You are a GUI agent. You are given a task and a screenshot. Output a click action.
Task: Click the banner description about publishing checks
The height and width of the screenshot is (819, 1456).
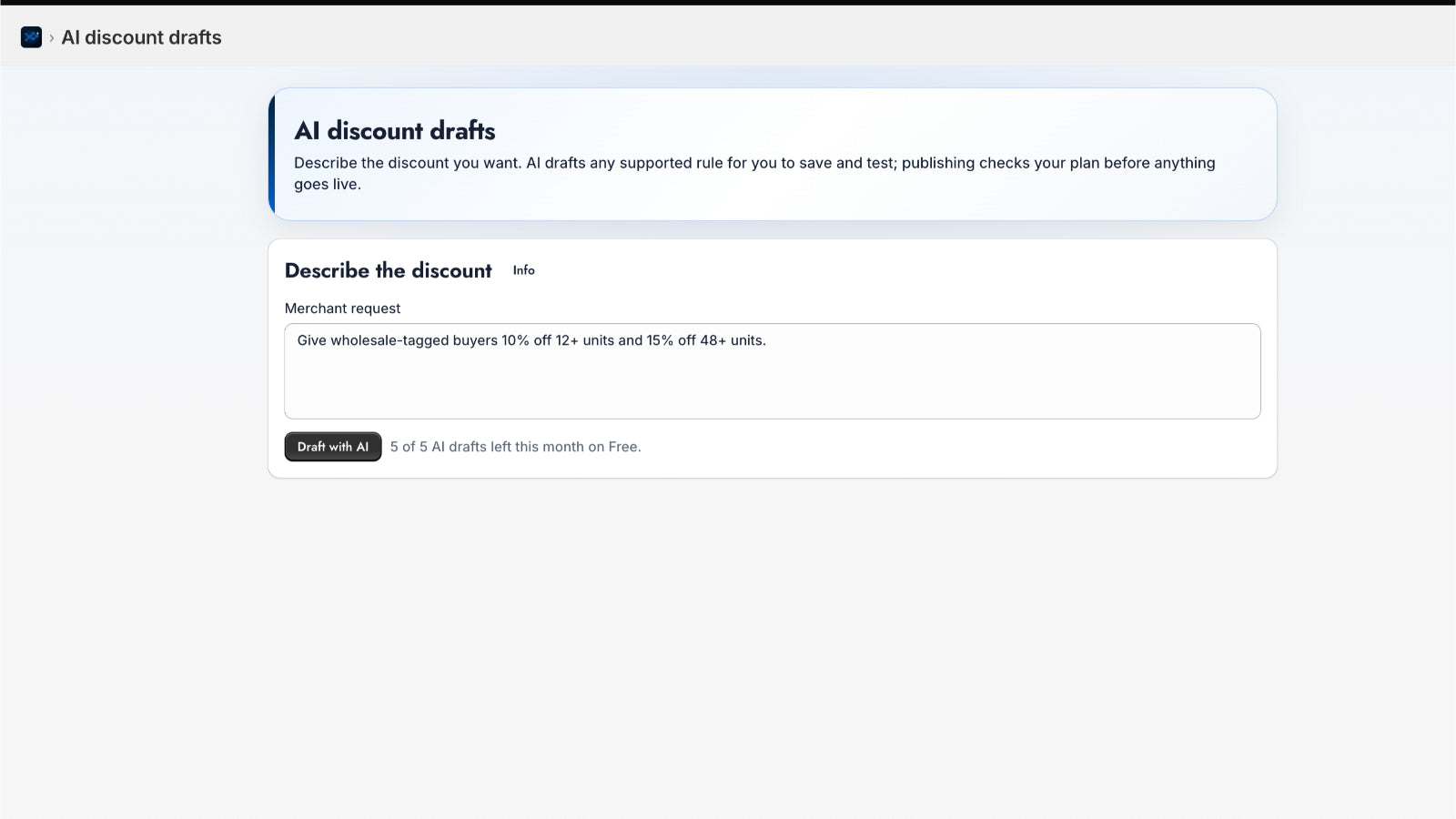click(754, 173)
